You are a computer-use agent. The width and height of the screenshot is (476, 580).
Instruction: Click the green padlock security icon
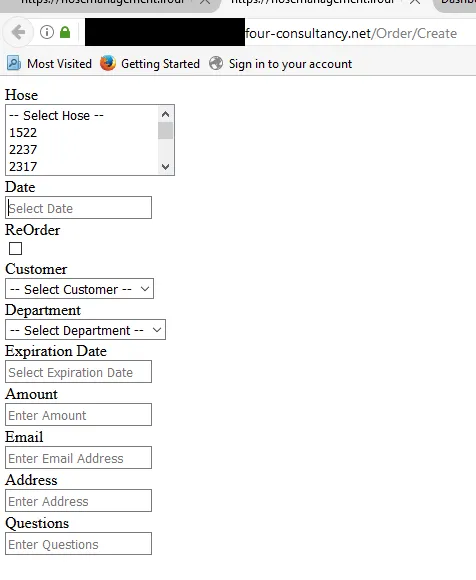tap(65, 32)
